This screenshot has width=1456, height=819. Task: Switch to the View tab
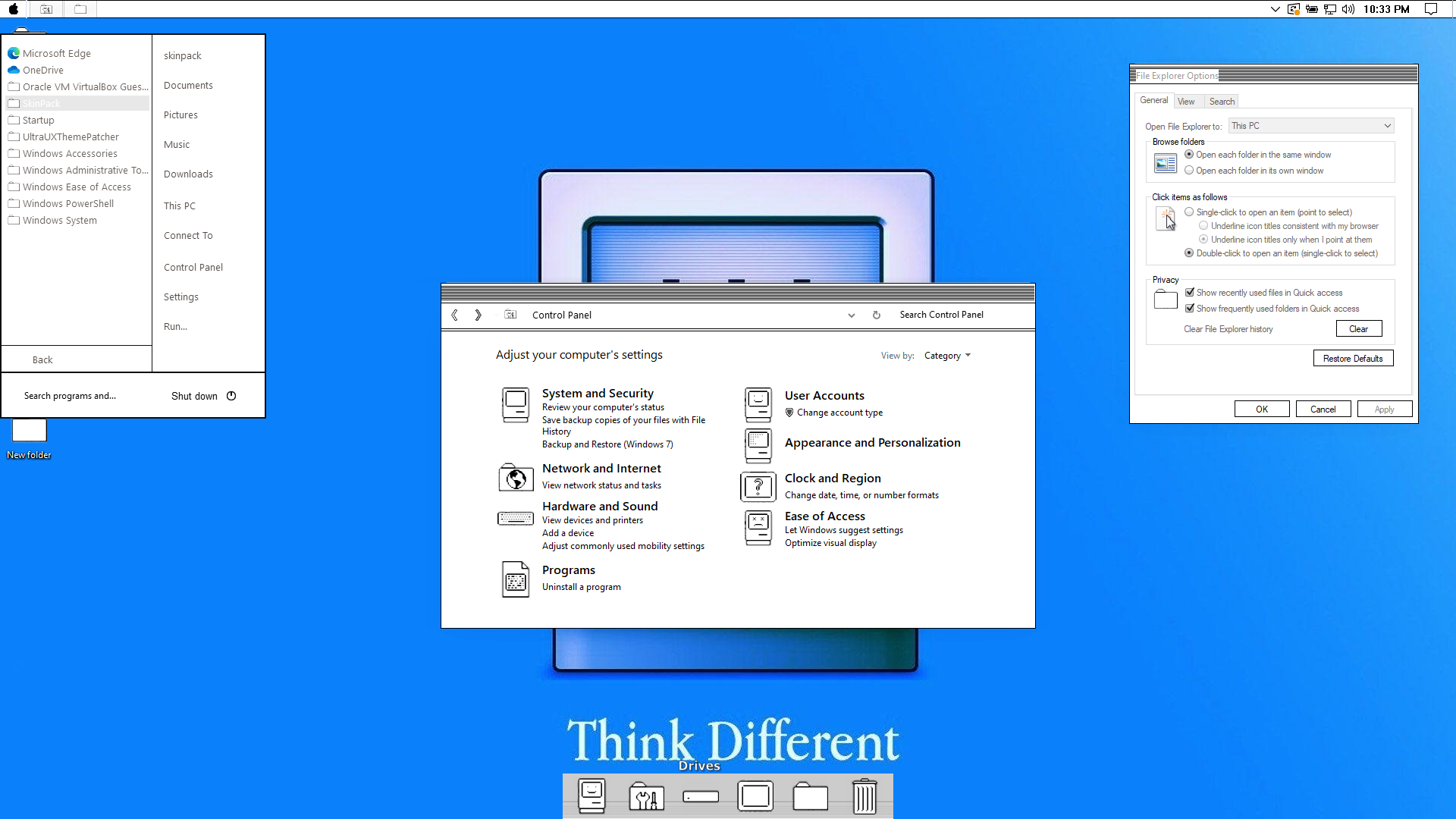pos(1186,102)
